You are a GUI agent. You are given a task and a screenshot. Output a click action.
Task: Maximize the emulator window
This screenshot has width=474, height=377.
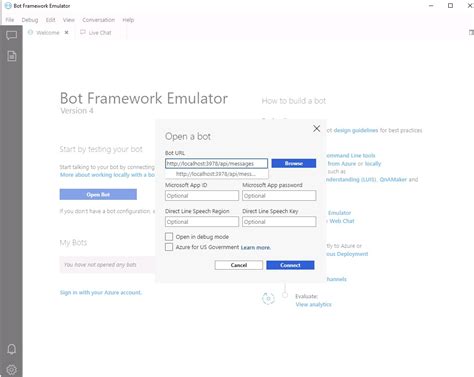coord(450,5)
